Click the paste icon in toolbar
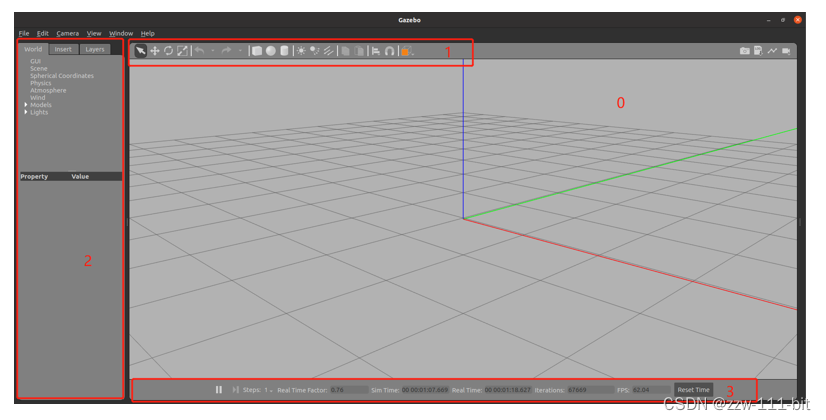 [x=359, y=51]
